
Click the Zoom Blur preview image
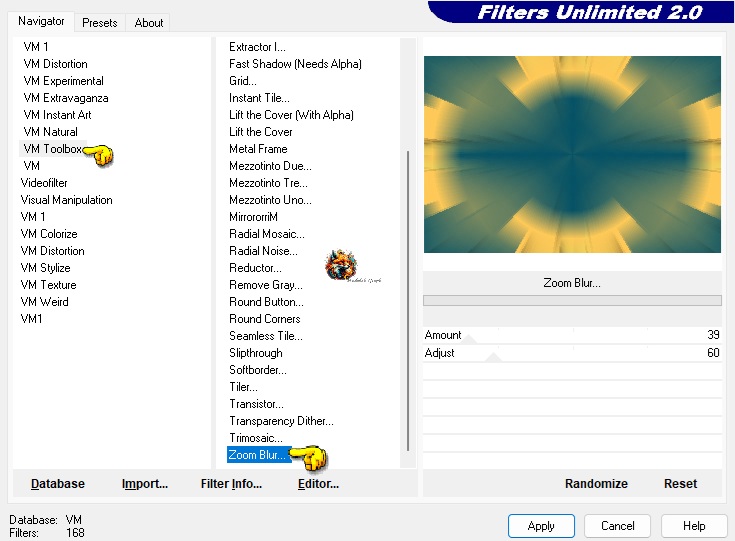(x=572, y=154)
